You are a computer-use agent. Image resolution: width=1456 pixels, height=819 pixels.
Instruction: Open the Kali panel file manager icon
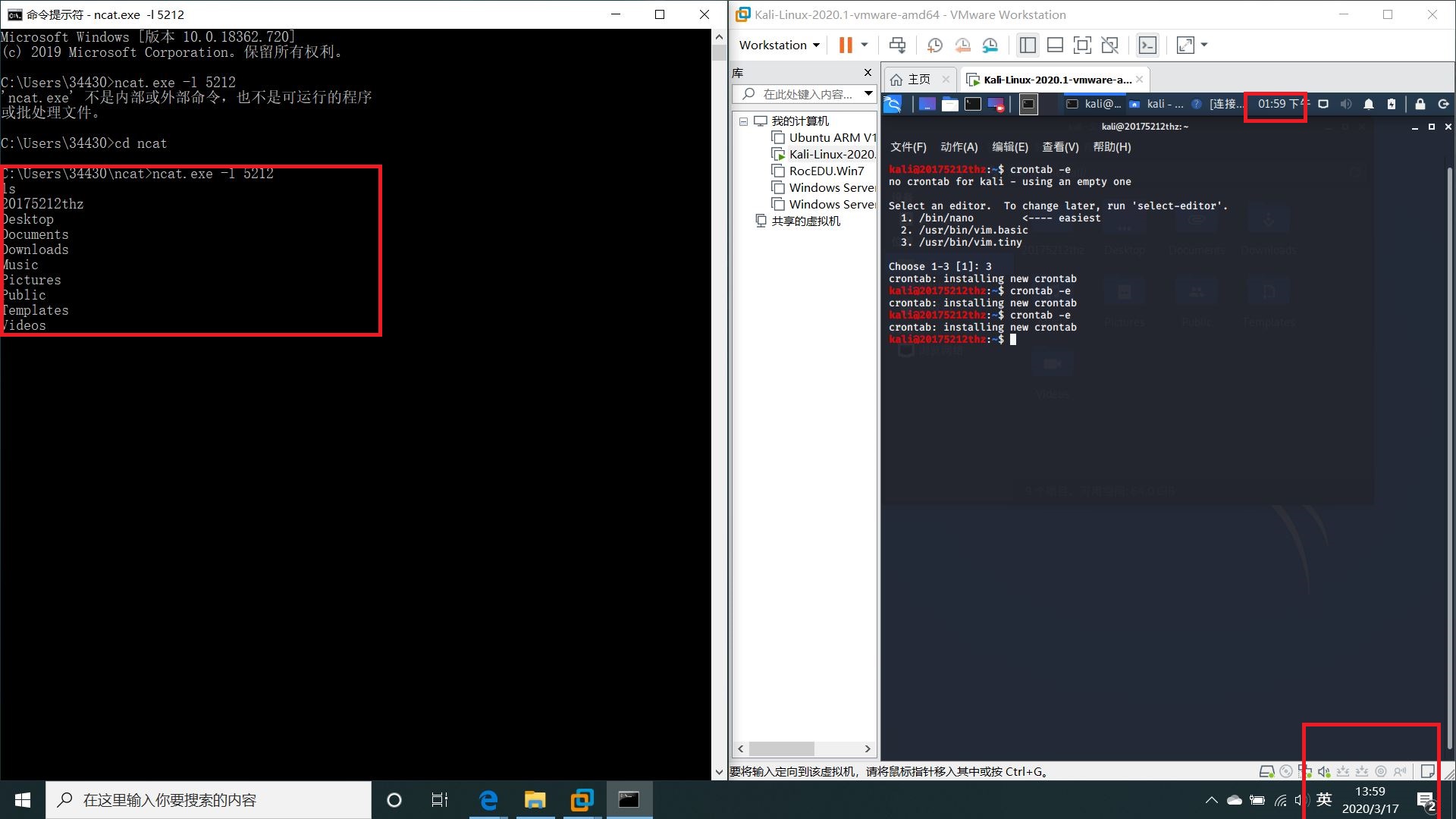pos(950,104)
